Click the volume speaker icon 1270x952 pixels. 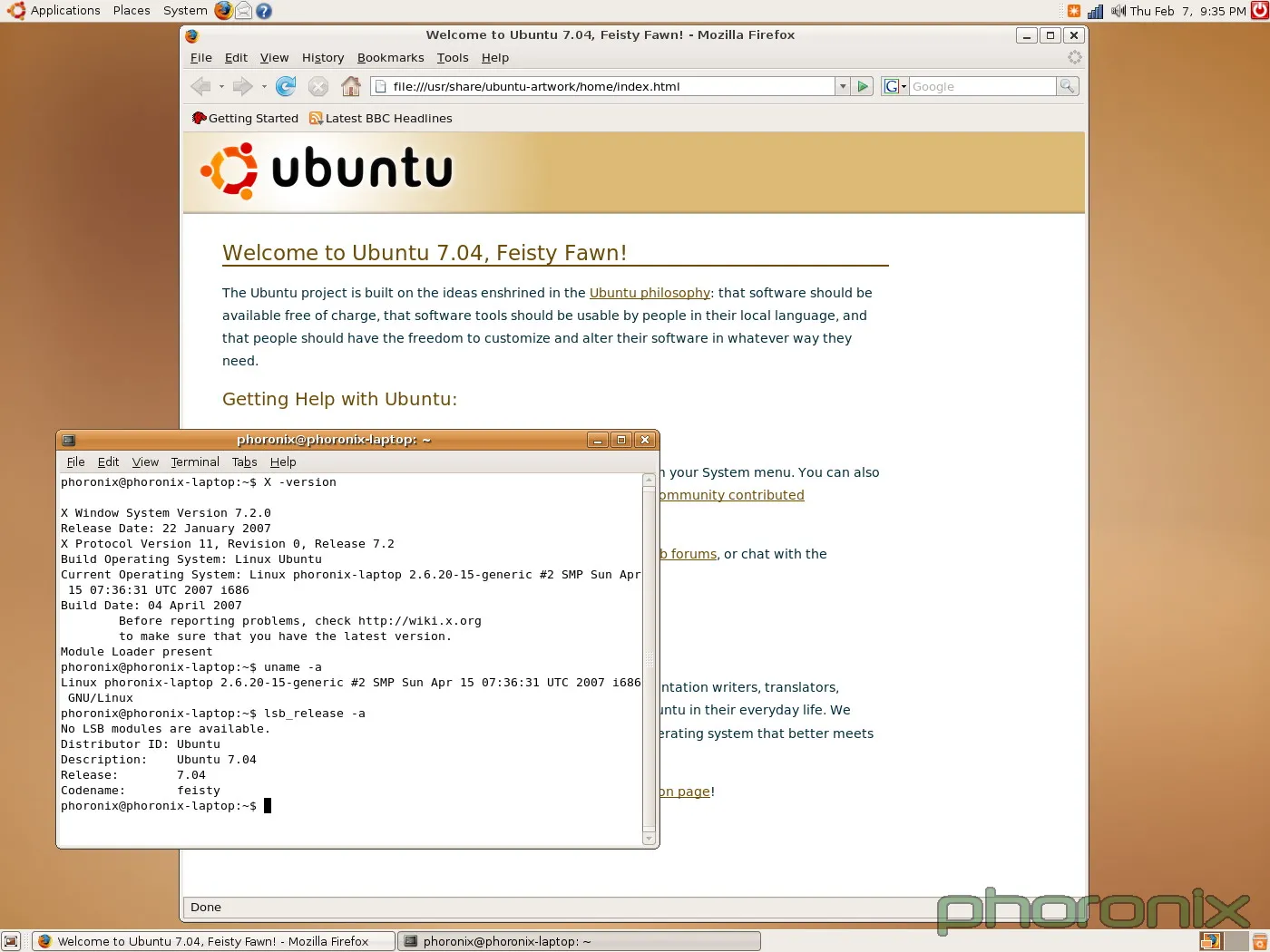[1118, 11]
